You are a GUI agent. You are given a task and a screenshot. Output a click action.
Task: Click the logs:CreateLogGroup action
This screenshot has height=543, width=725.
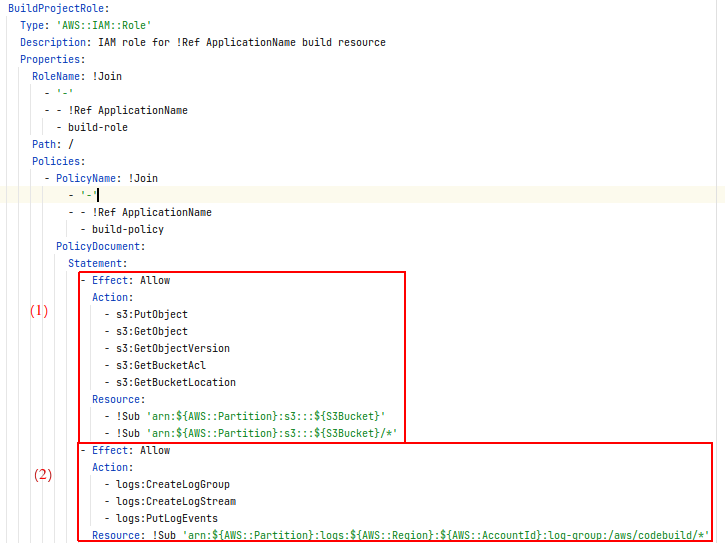click(x=172, y=484)
